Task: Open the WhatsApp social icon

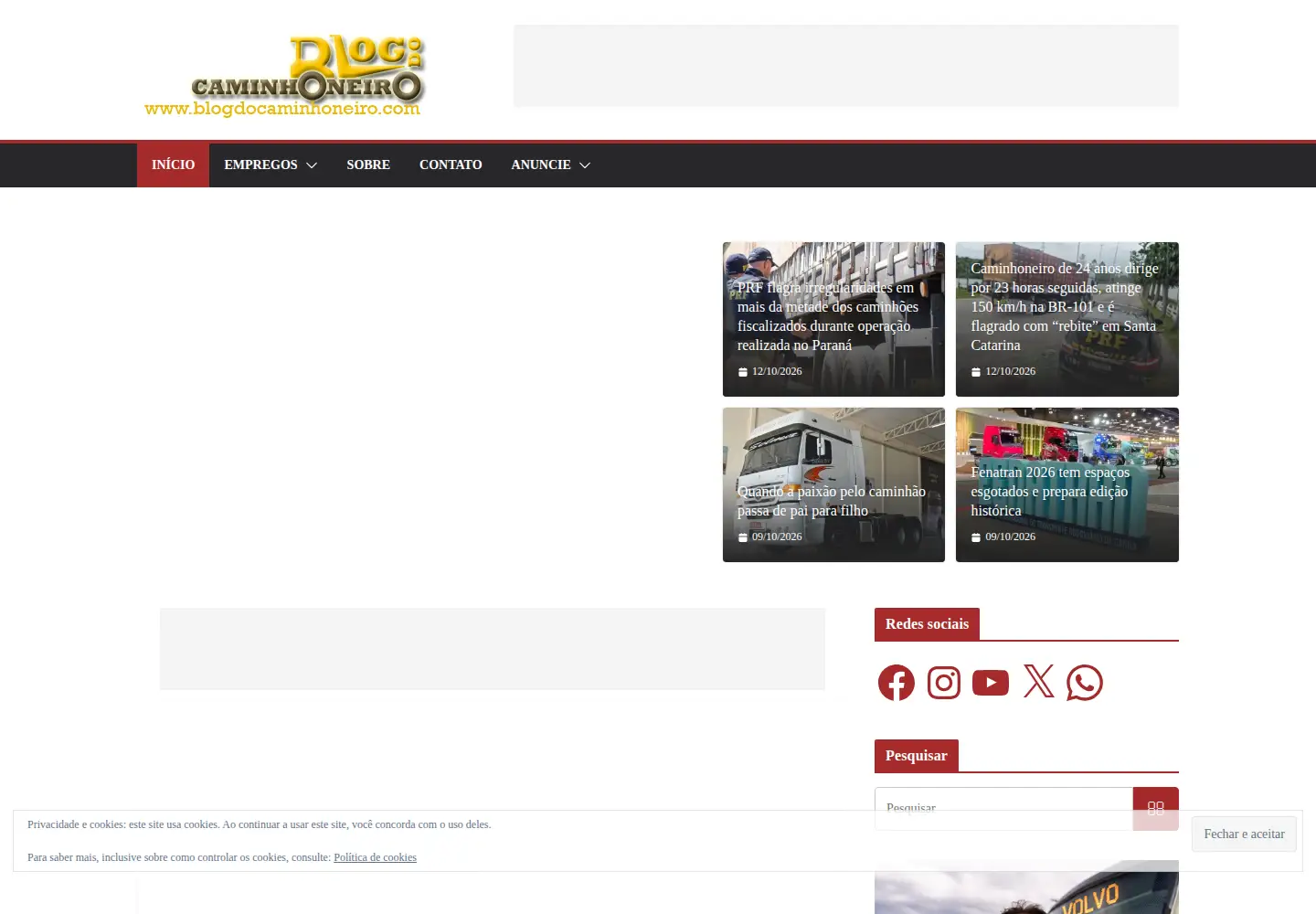Action: pos(1085,683)
